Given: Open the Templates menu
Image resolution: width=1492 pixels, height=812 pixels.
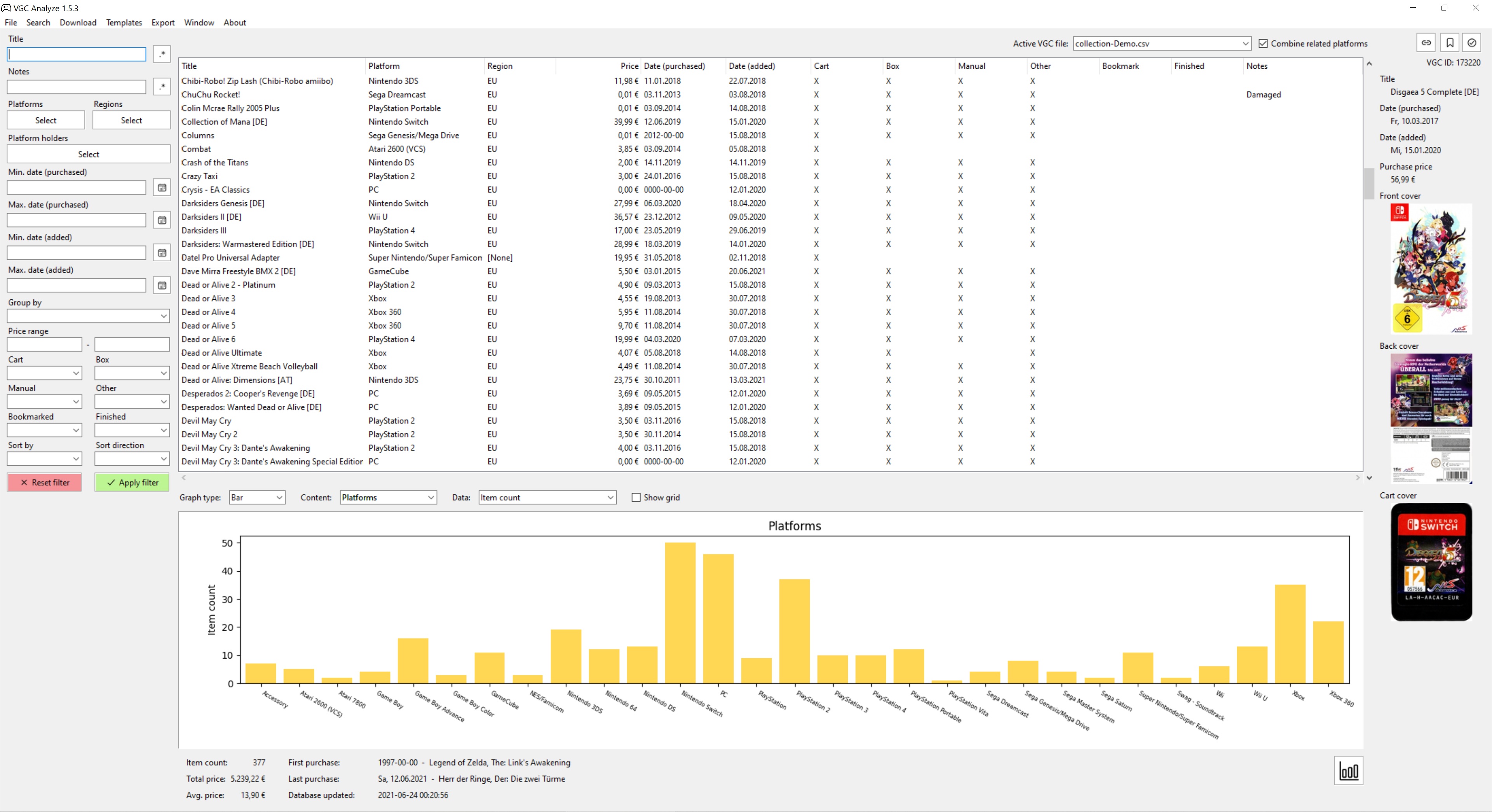Looking at the screenshot, I should (124, 23).
